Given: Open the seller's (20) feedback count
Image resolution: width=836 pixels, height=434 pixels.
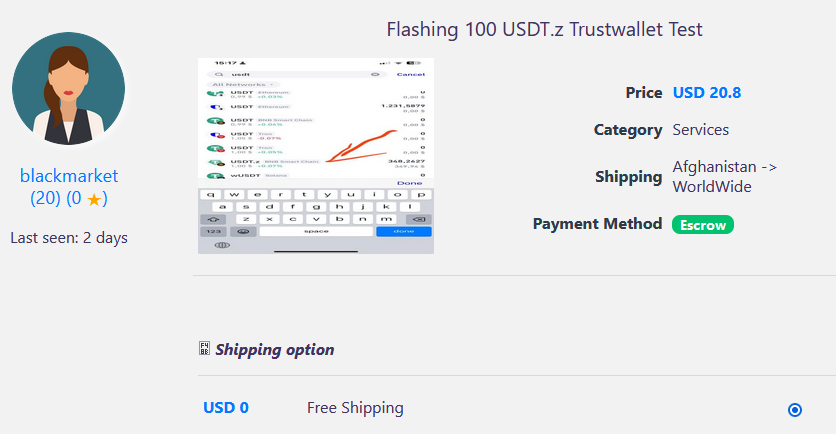Looking at the screenshot, I should coord(45,198).
